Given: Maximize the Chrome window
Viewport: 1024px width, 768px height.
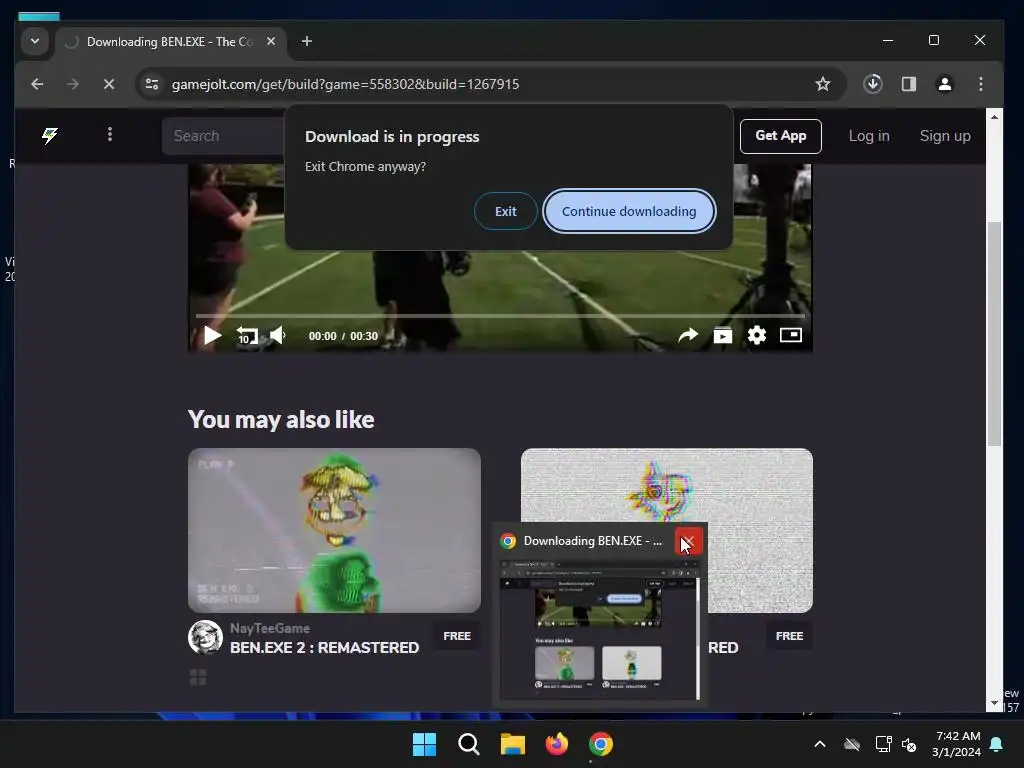Looking at the screenshot, I should [x=934, y=40].
